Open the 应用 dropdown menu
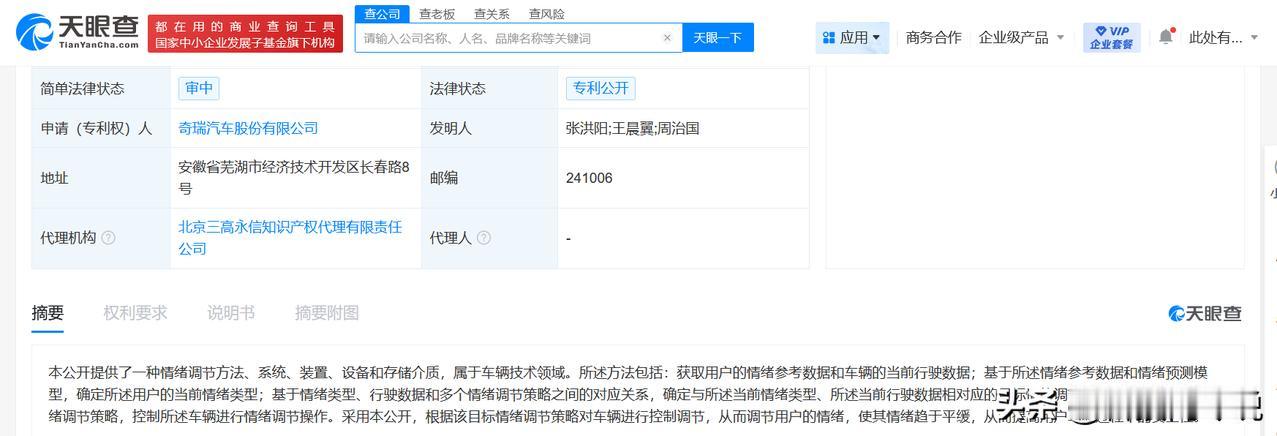 point(852,38)
